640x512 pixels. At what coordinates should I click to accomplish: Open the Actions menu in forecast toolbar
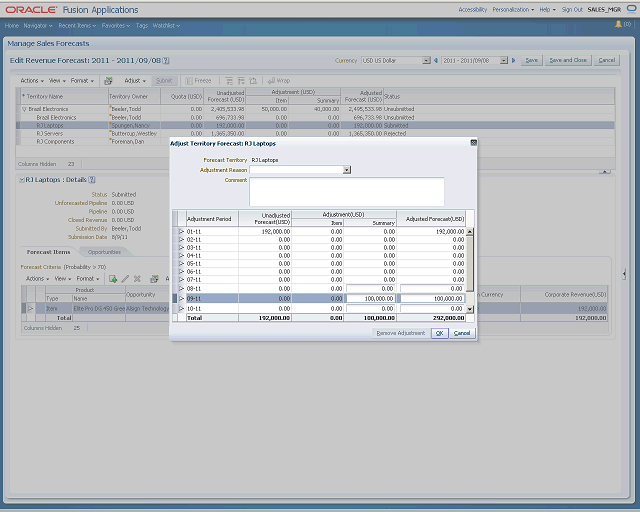coord(32,81)
